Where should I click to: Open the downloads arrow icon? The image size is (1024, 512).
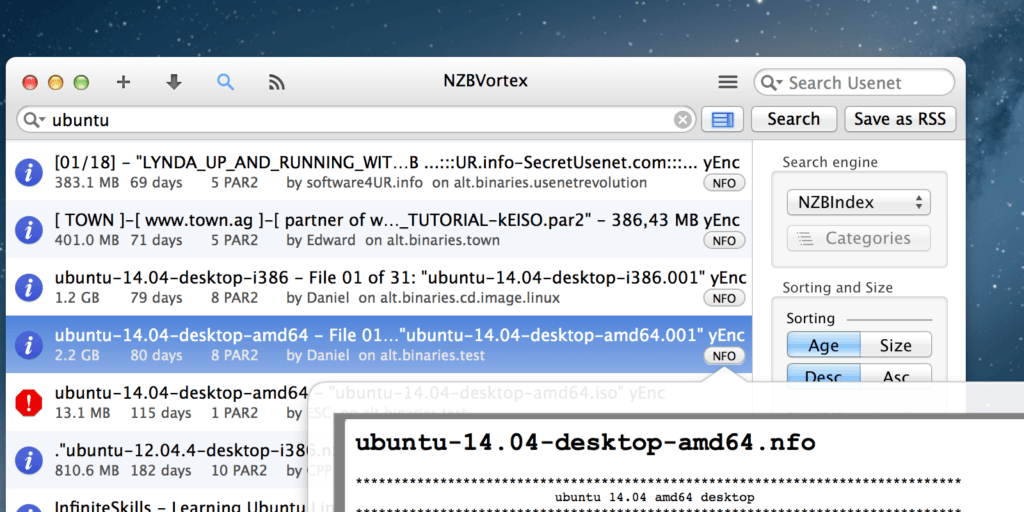(x=174, y=83)
